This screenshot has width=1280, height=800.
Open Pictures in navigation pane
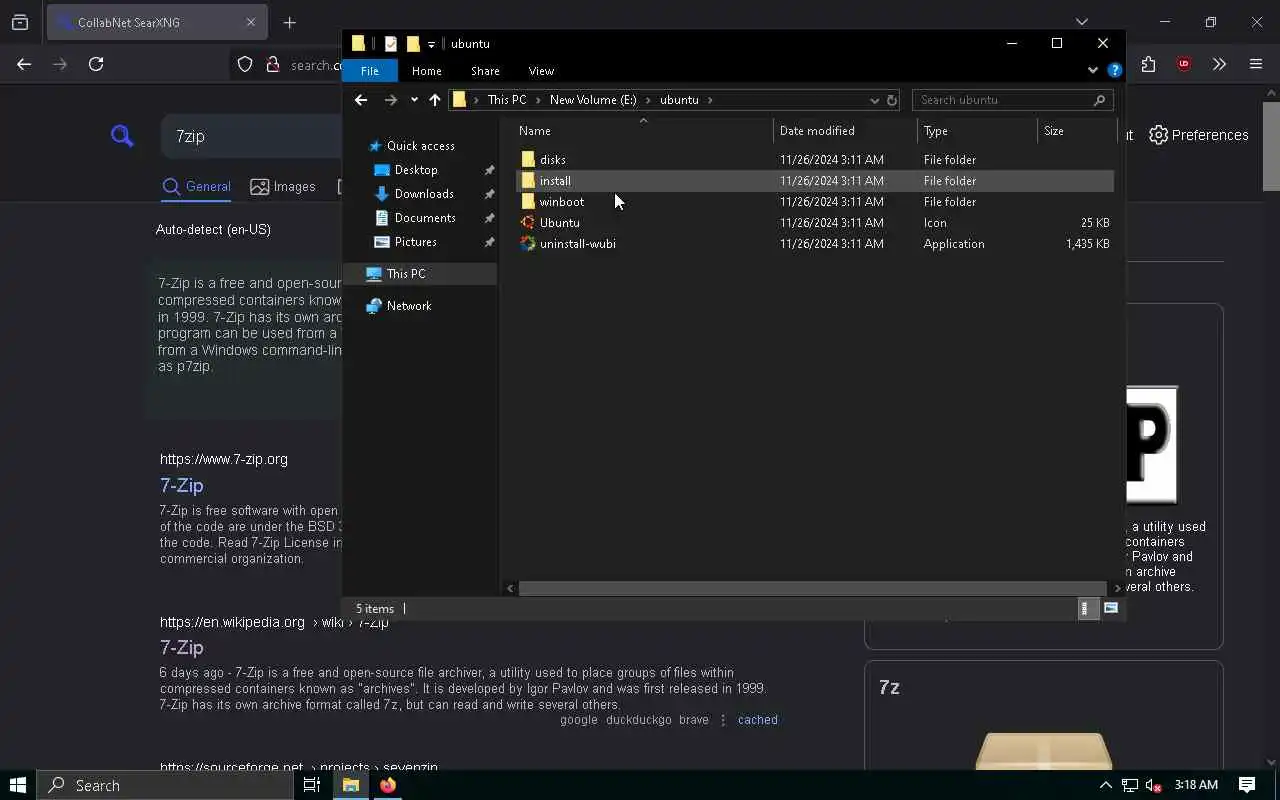click(x=415, y=242)
